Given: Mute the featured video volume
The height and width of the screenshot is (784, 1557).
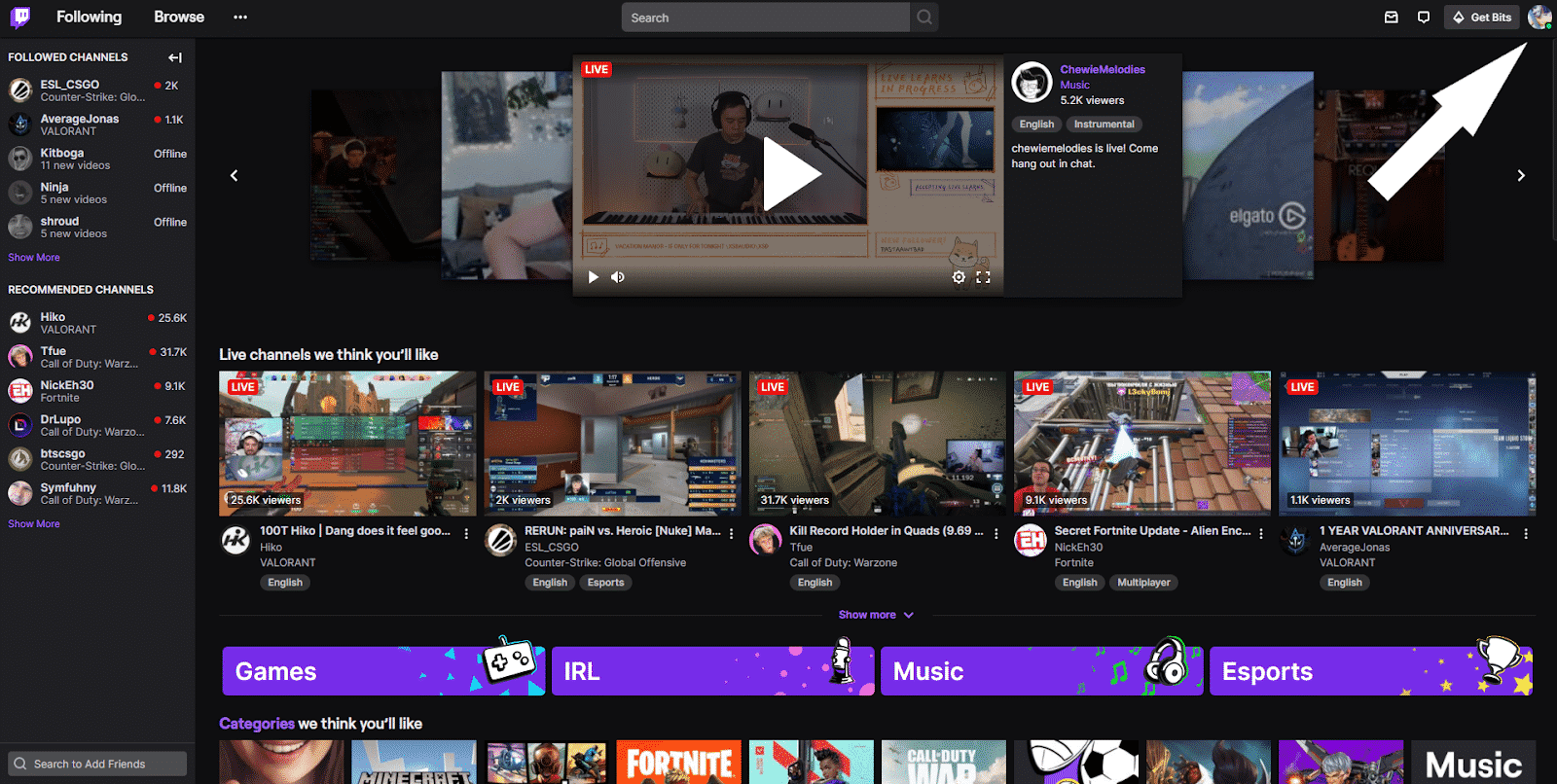Looking at the screenshot, I should click(x=617, y=277).
